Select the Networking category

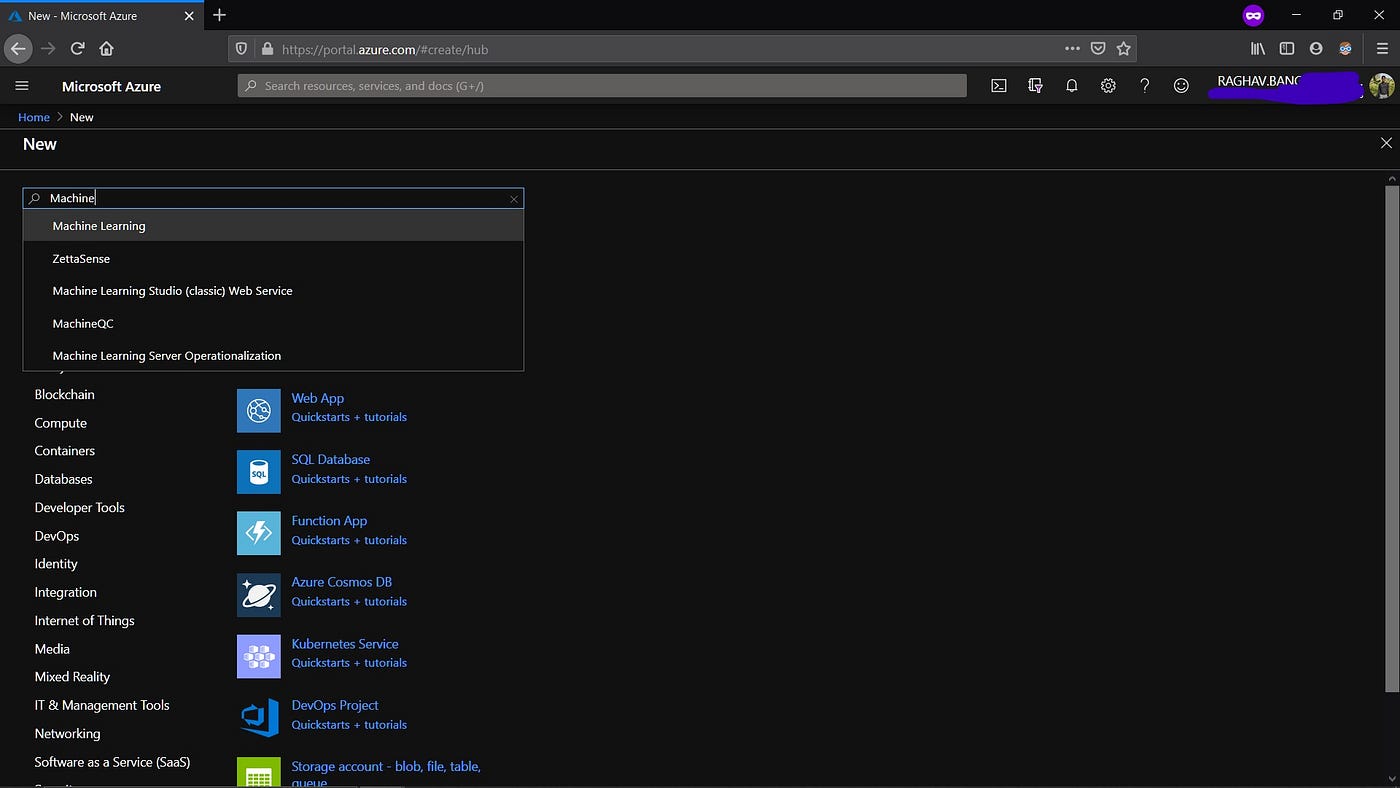pyautogui.click(x=67, y=734)
